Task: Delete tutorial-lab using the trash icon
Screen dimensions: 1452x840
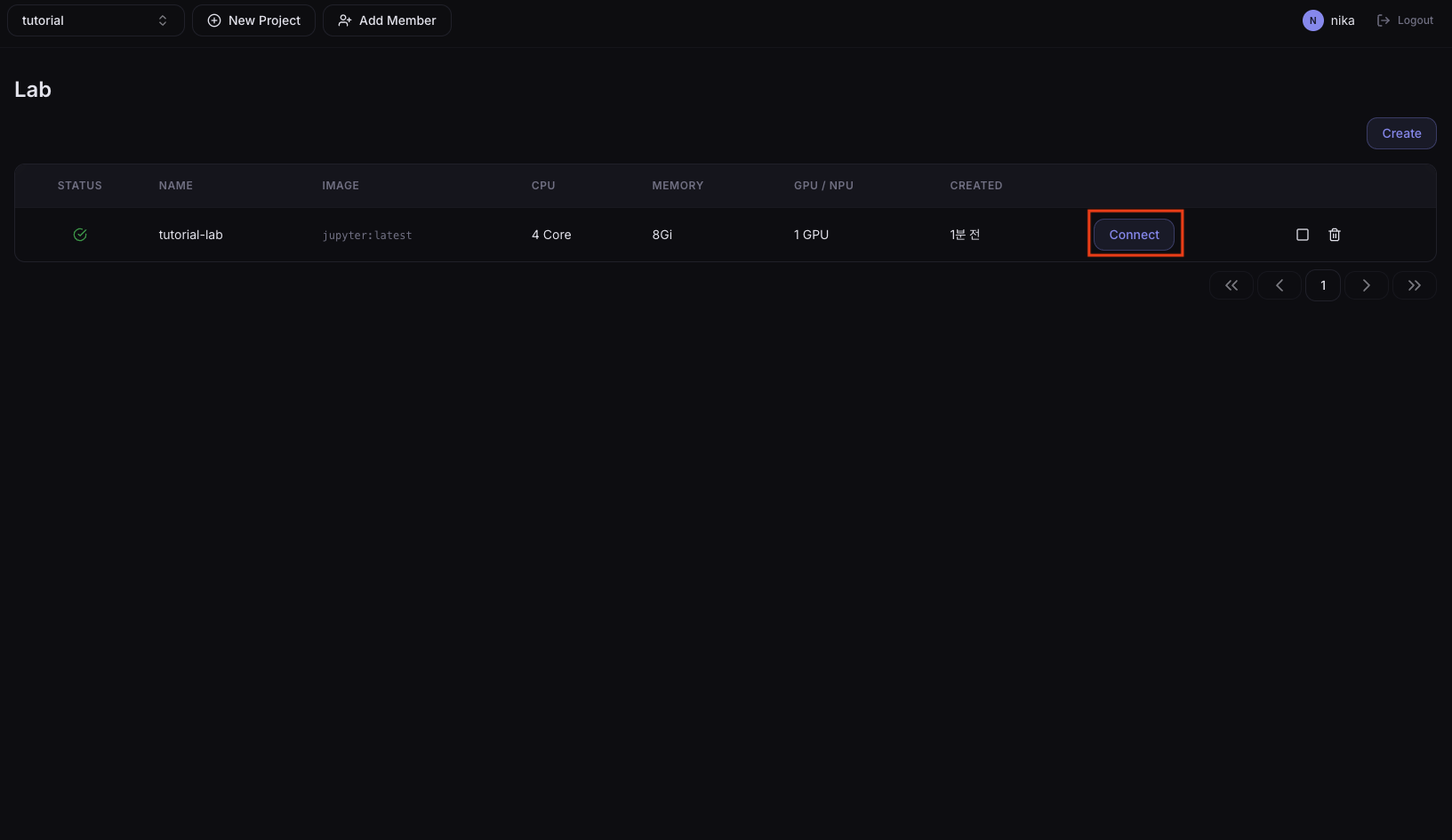Action: point(1335,235)
